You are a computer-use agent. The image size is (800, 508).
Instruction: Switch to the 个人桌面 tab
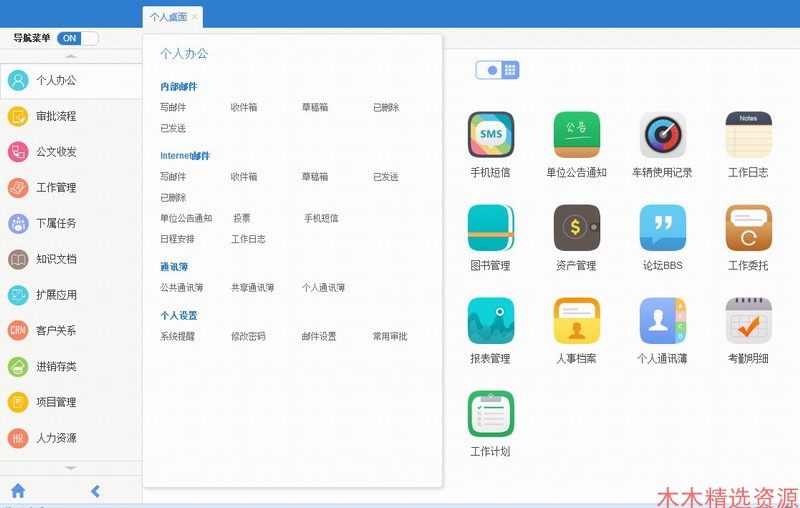click(169, 17)
